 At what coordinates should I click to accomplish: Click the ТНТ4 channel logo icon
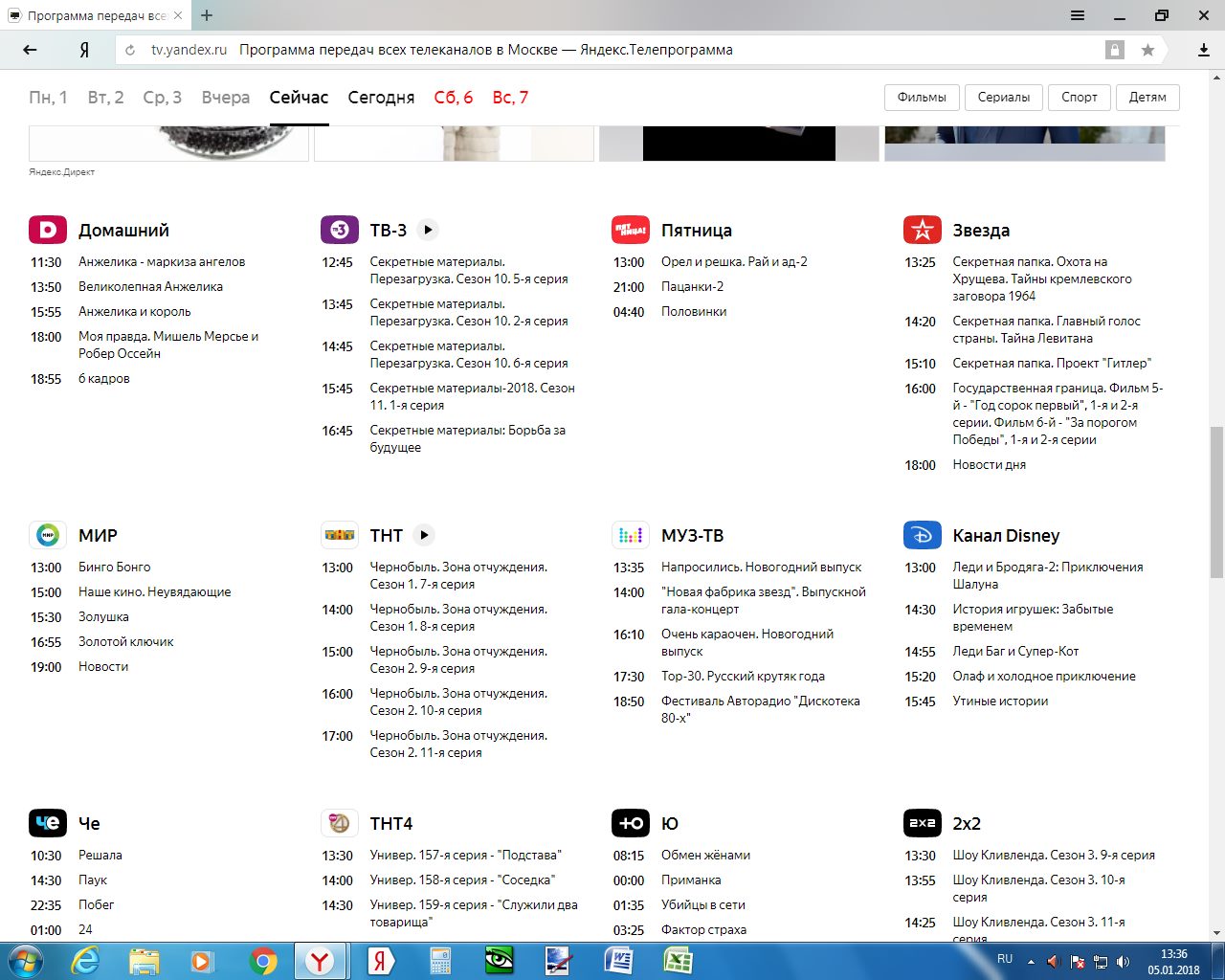point(340,823)
